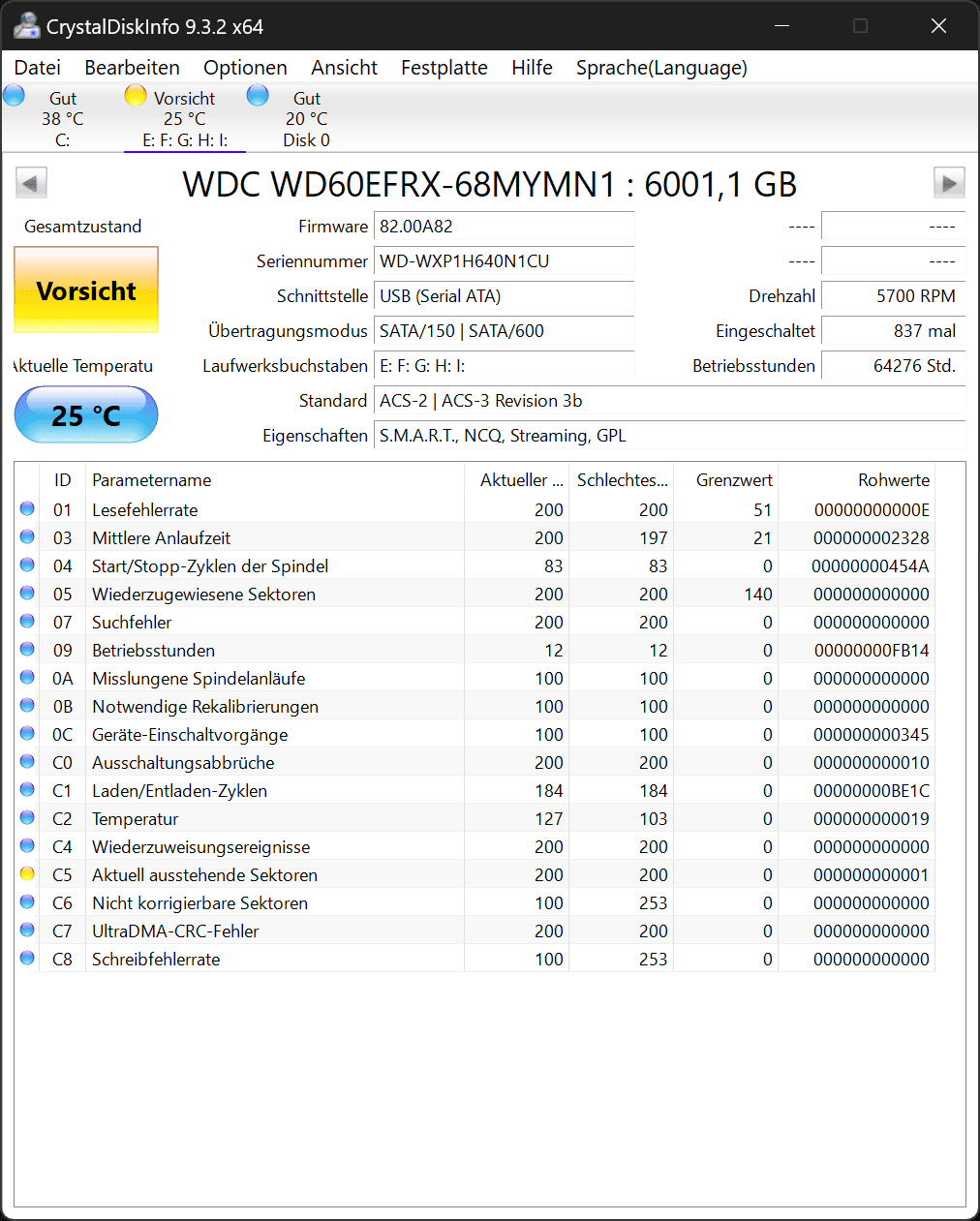
Task: Click the Laufwerksbuchstaben field
Action: [504, 366]
